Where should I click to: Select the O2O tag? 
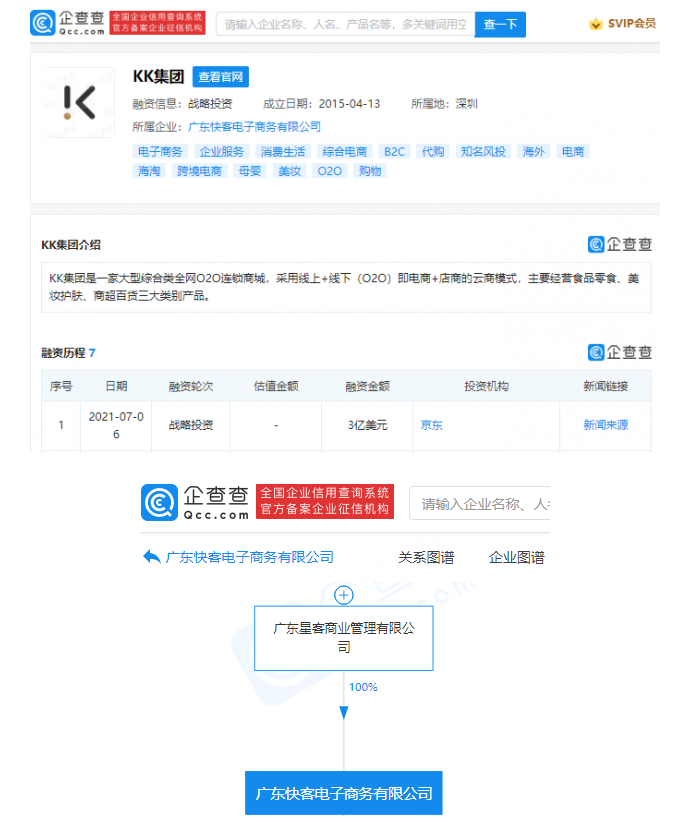click(x=329, y=171)
